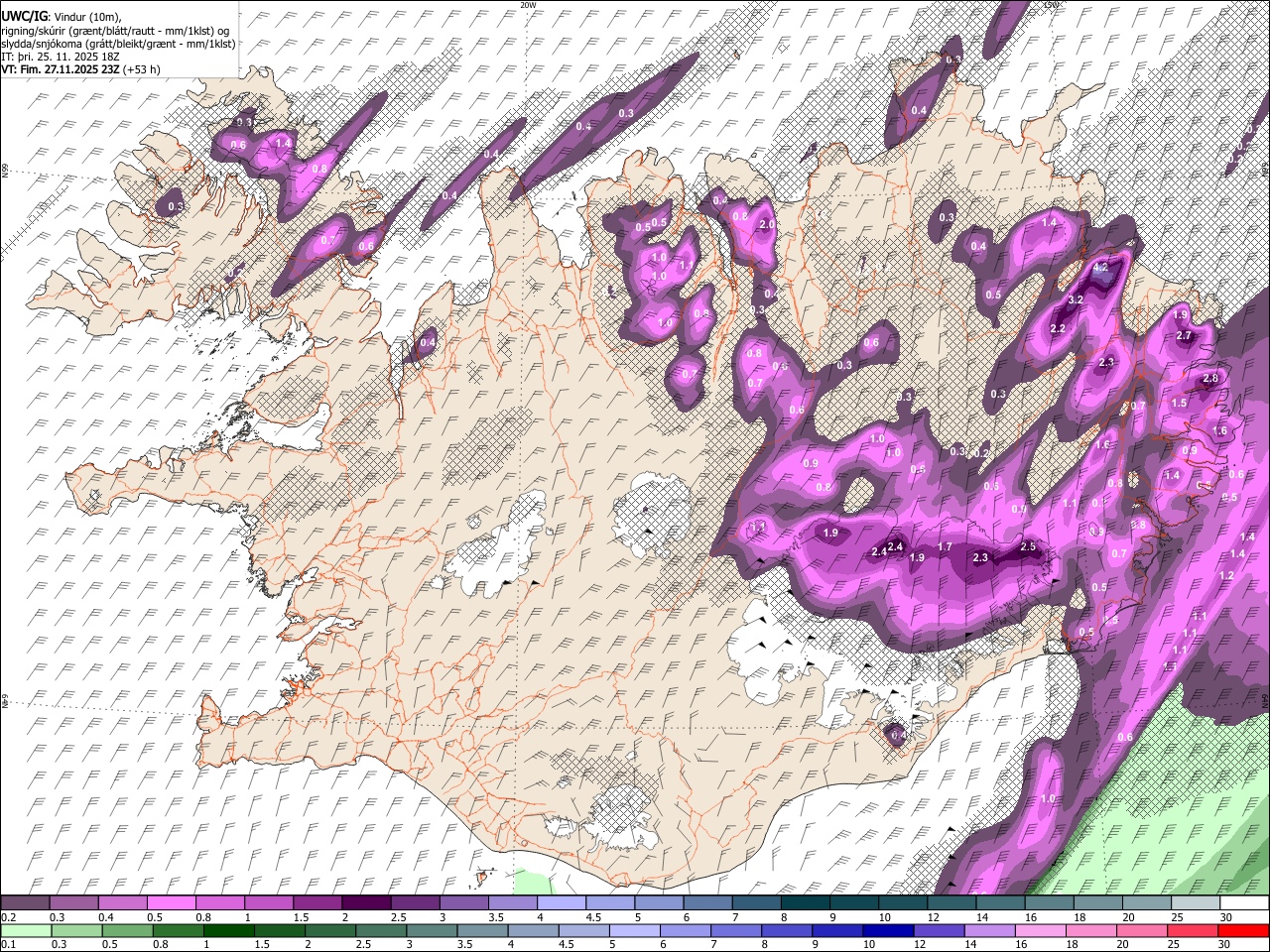Viewport: 1270px width, 952px height.
Task: Click the light violet 14 swatch in the lower legend row
Action: tap(988, 930)
